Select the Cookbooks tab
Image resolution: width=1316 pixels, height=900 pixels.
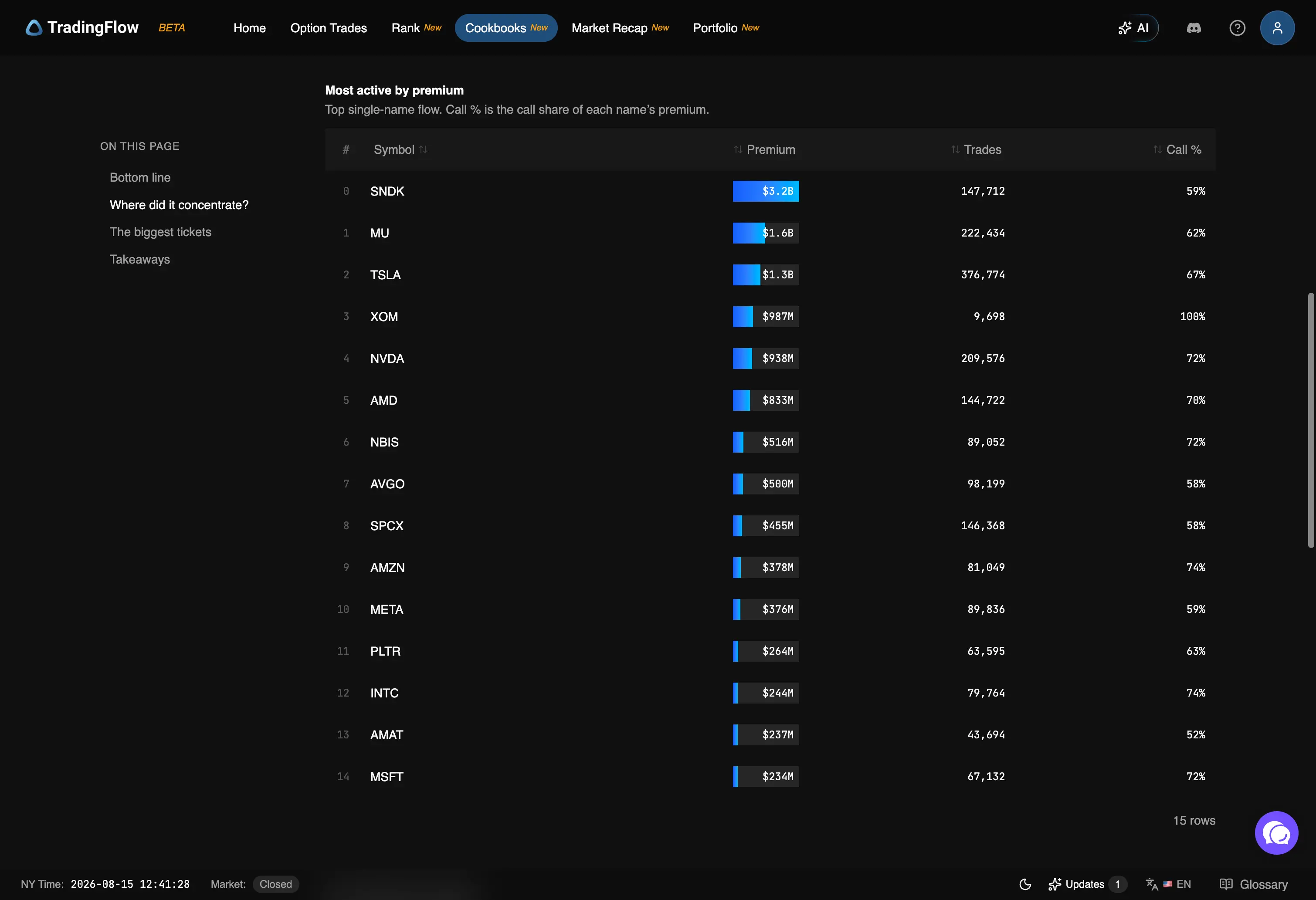pyautogui.click(x=506, y=28)
